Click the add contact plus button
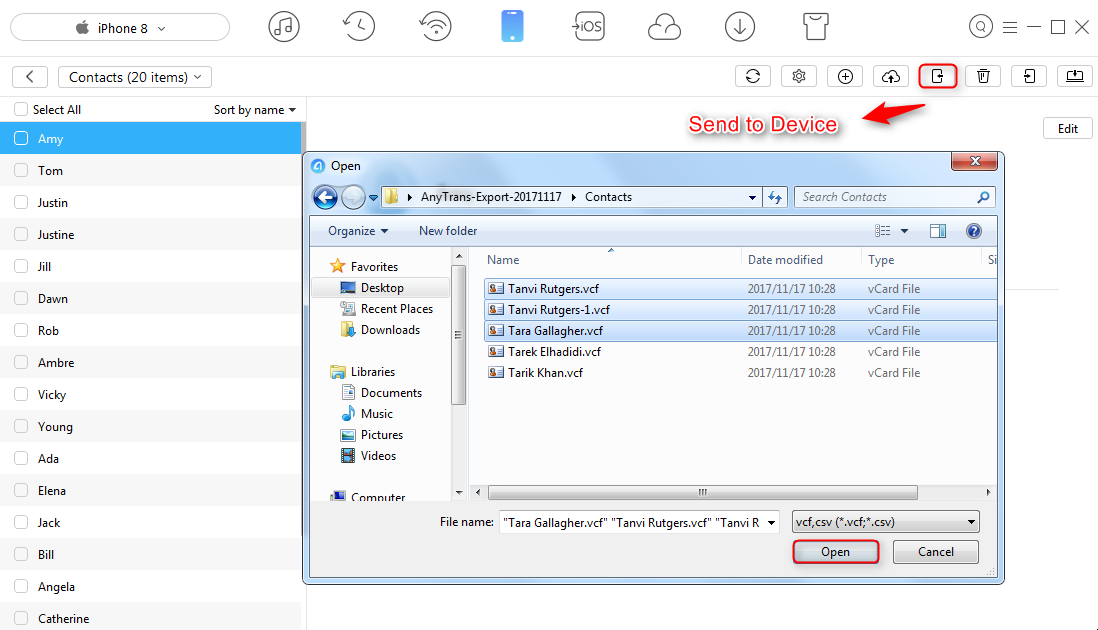 tap(845, 76)
